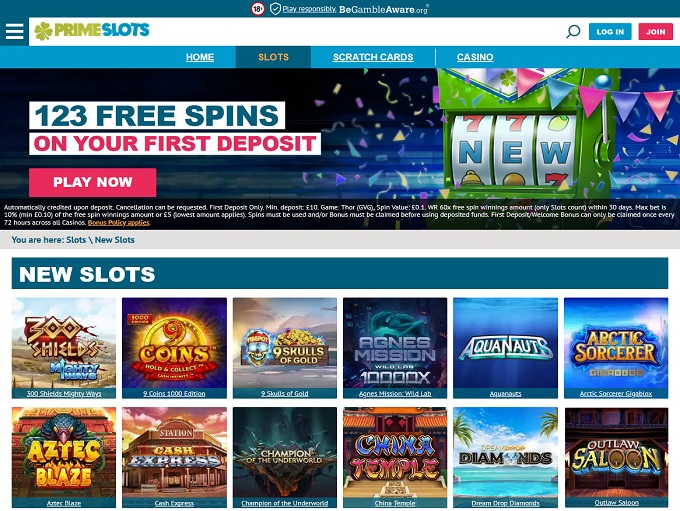Open the Bonus Policy applies link
Image resolution: width=680 pixels, height=511 pixels.
click(119, 223)
